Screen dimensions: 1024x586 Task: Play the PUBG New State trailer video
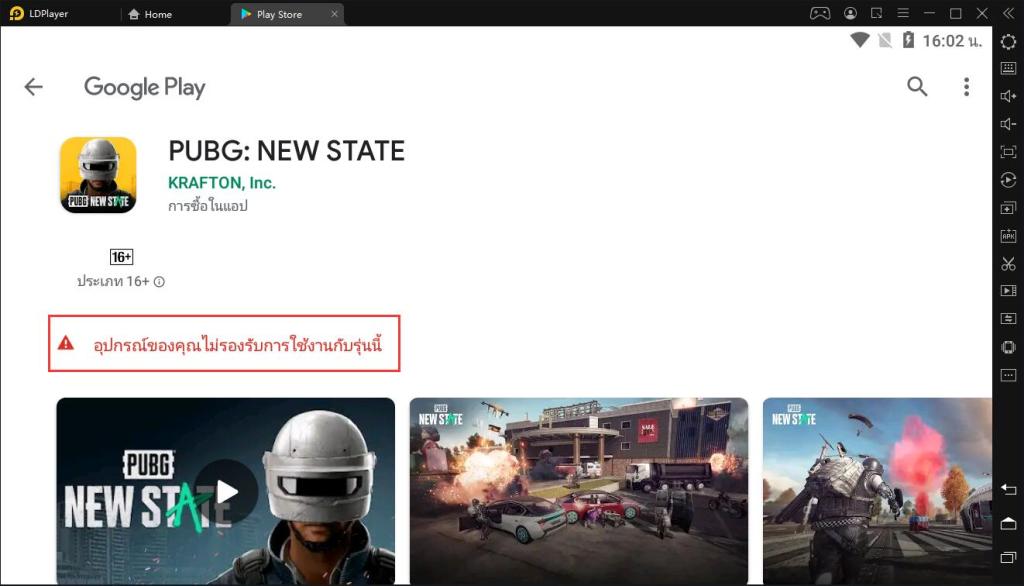click(x=226, y=491)
